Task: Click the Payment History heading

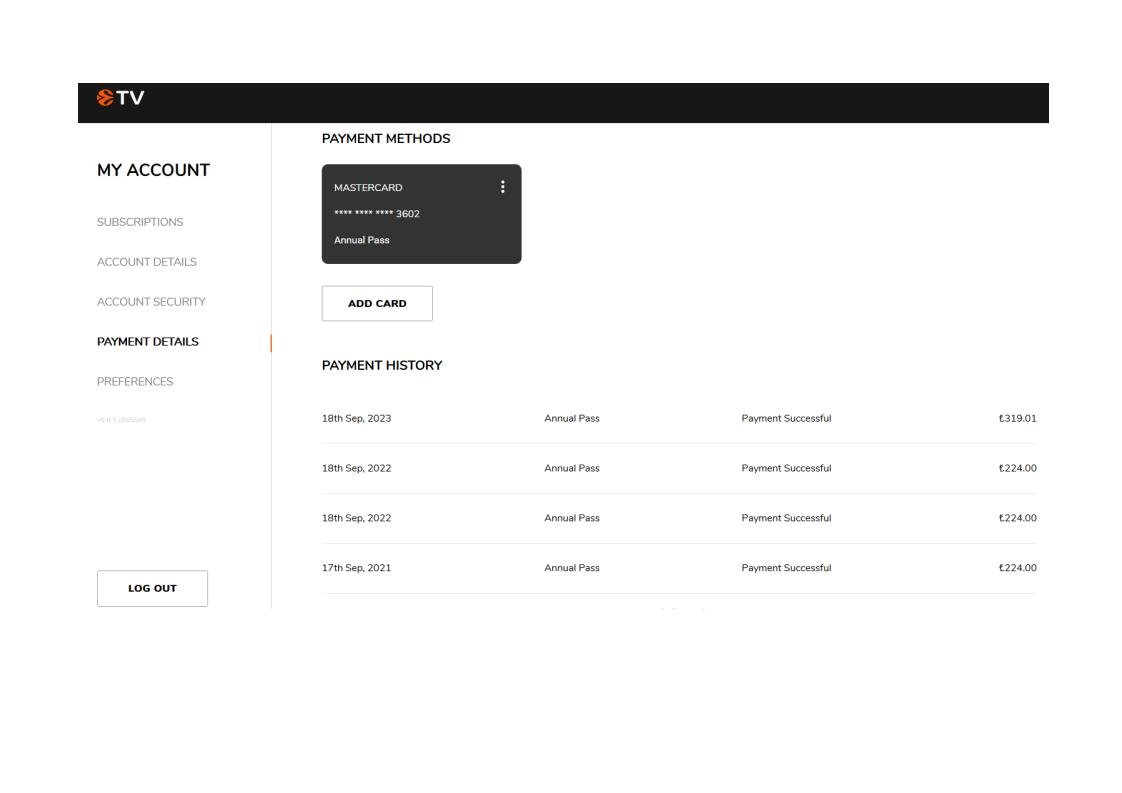Action: 381,366
